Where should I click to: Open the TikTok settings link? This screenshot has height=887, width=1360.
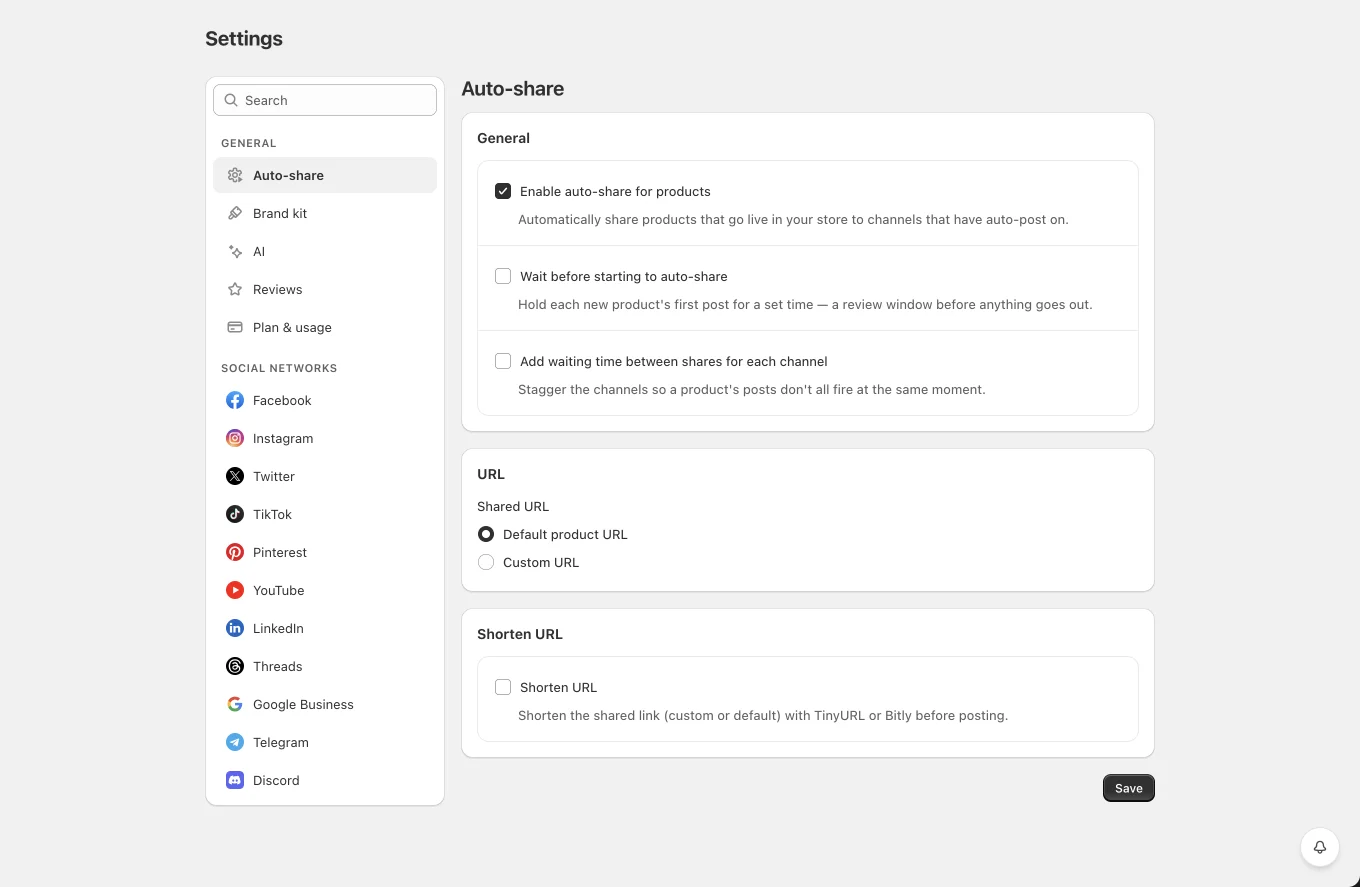(x=325, y=514)
